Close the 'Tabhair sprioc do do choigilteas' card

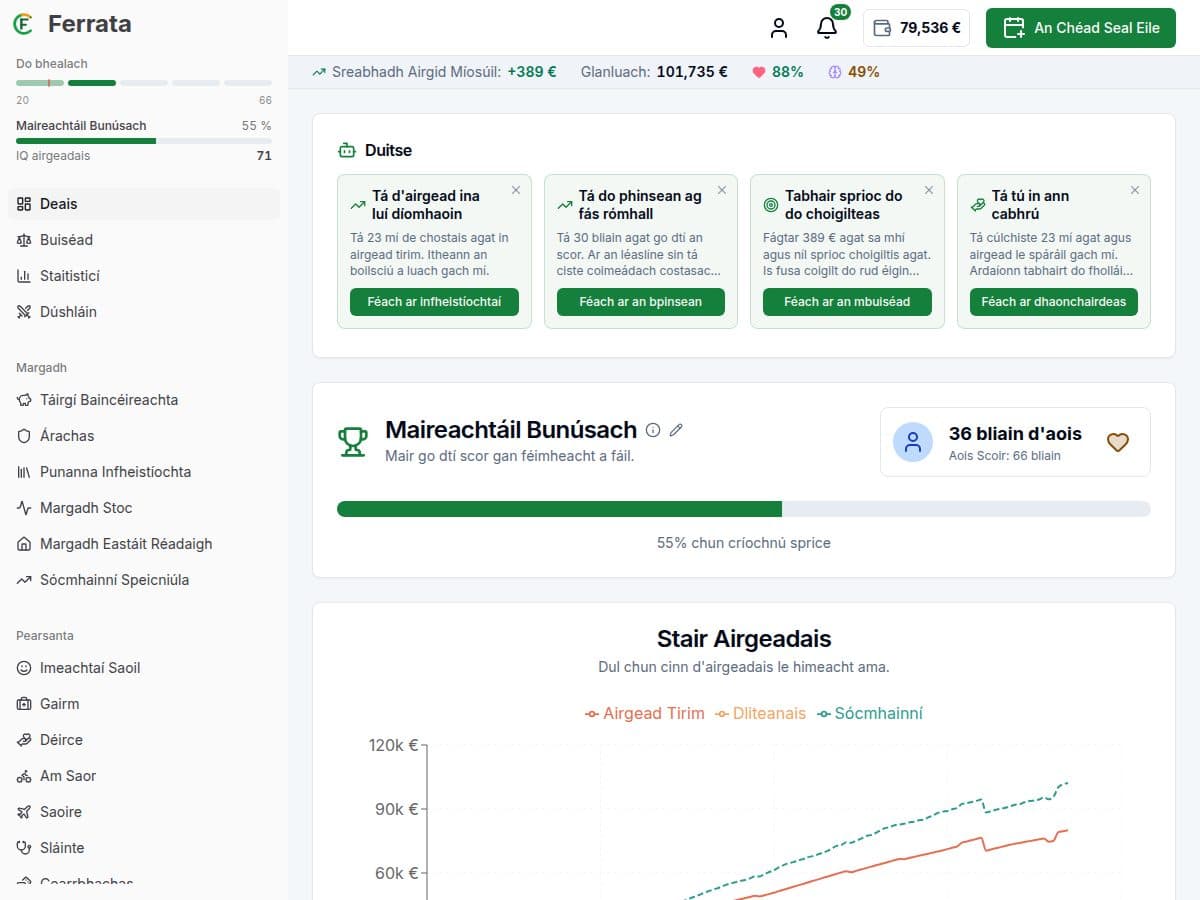point(929,190)
